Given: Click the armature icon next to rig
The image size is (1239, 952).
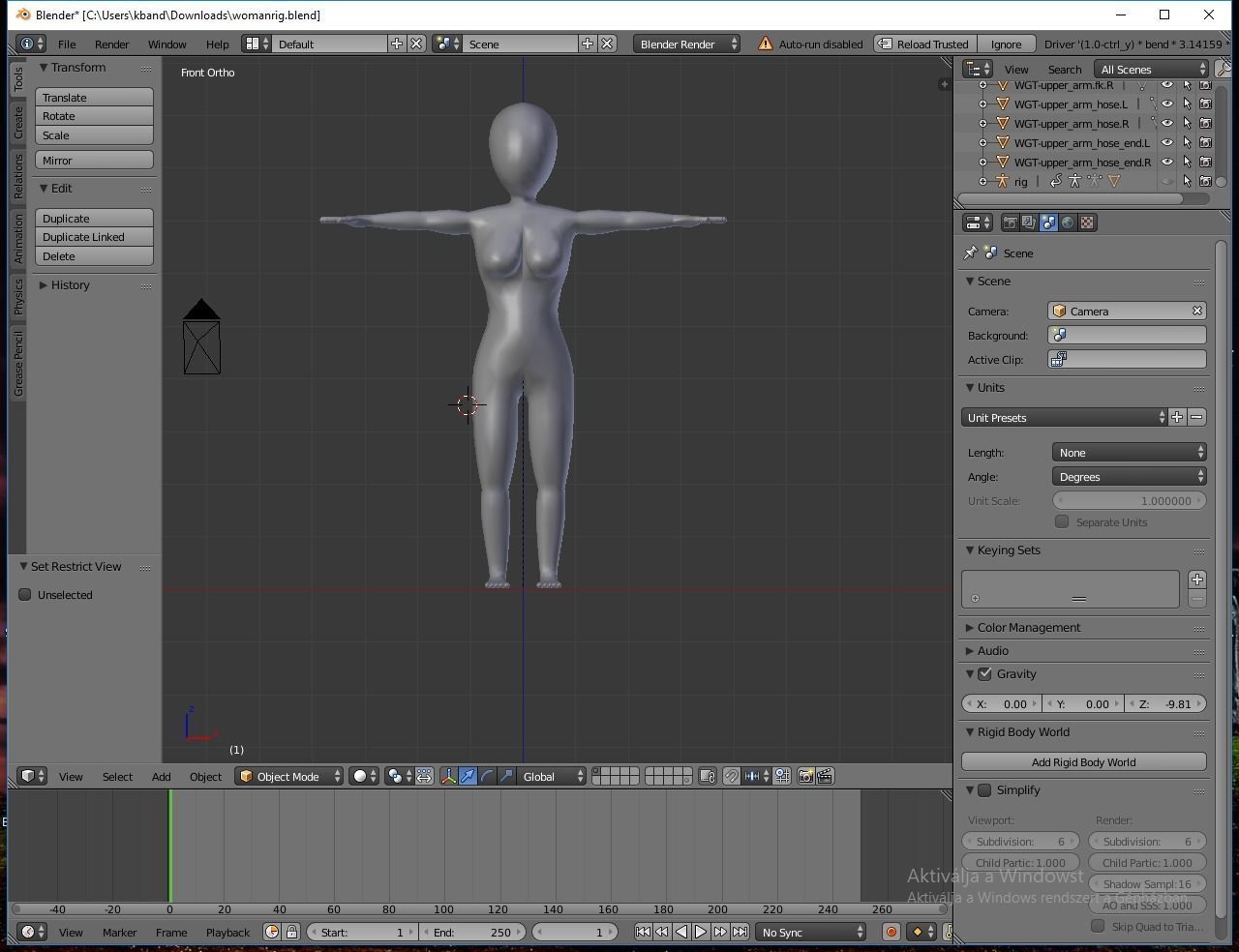Looking at the screenshot, I should pyautogui.click(x=1002, y=181).
